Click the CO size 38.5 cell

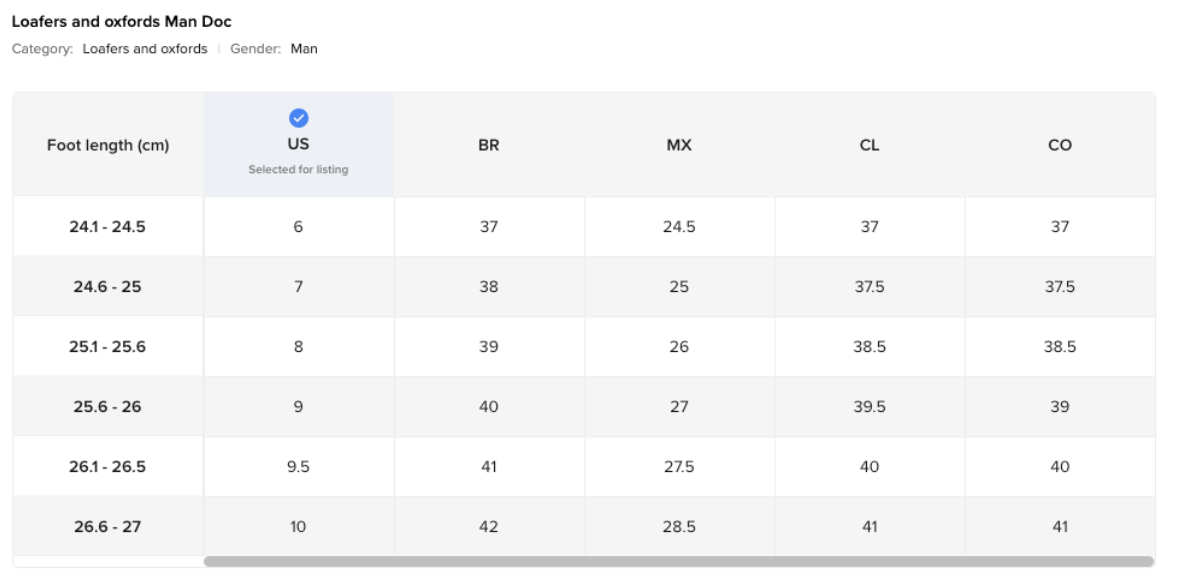[1059, 346]
